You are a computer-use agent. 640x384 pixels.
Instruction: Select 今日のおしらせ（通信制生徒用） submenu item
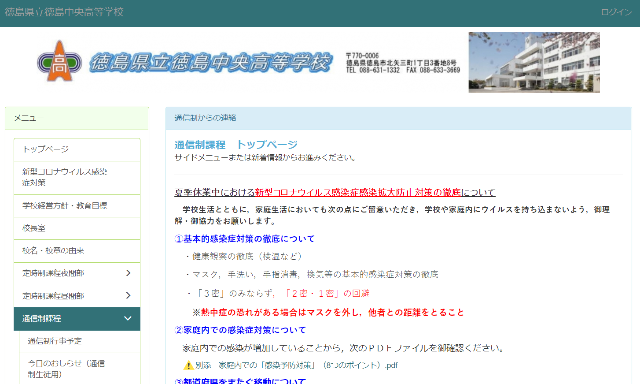(x=80, y=368)
